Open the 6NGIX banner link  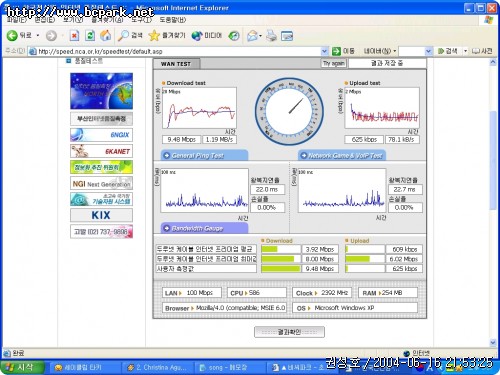tap(101, 135)
